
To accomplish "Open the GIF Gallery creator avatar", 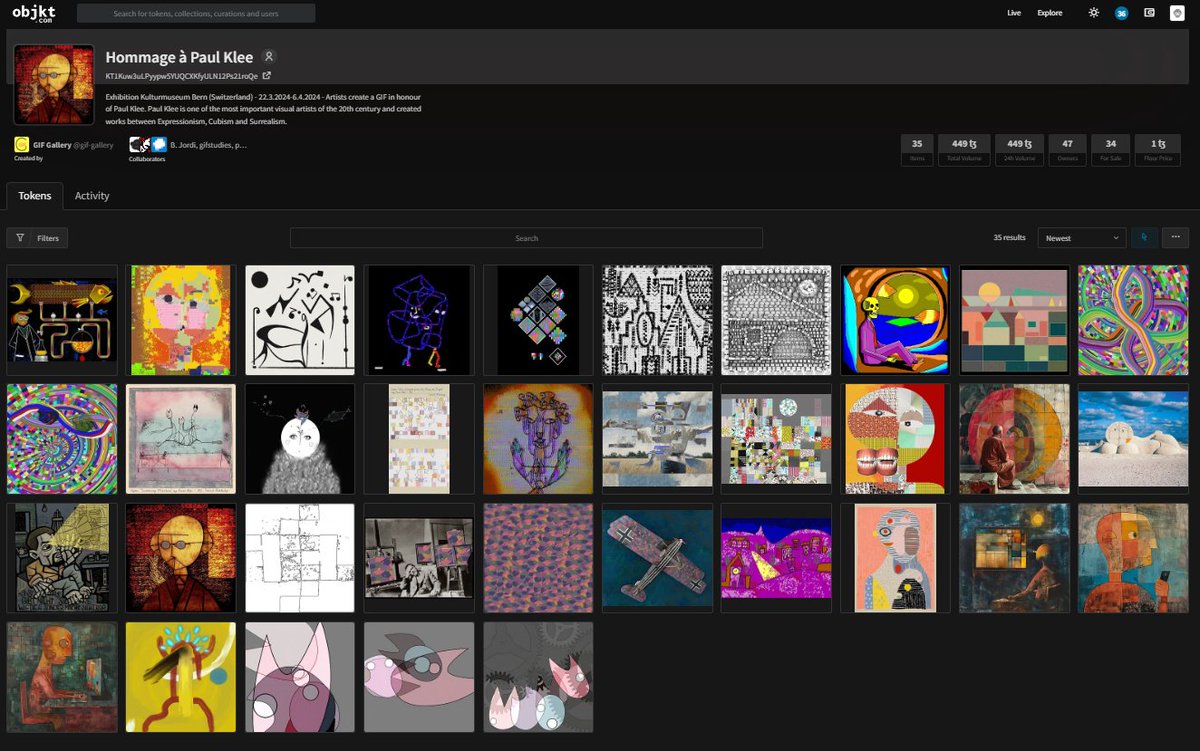I will (21, 145).
